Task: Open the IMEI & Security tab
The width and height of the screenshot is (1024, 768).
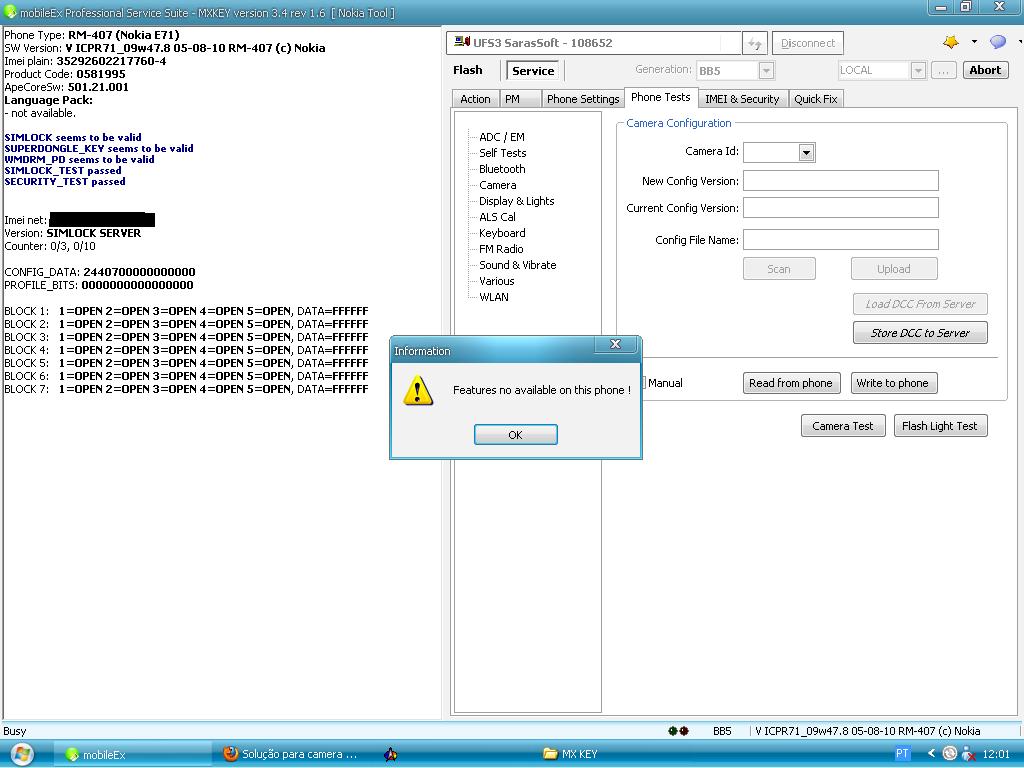Action: [x=742, y=99]
